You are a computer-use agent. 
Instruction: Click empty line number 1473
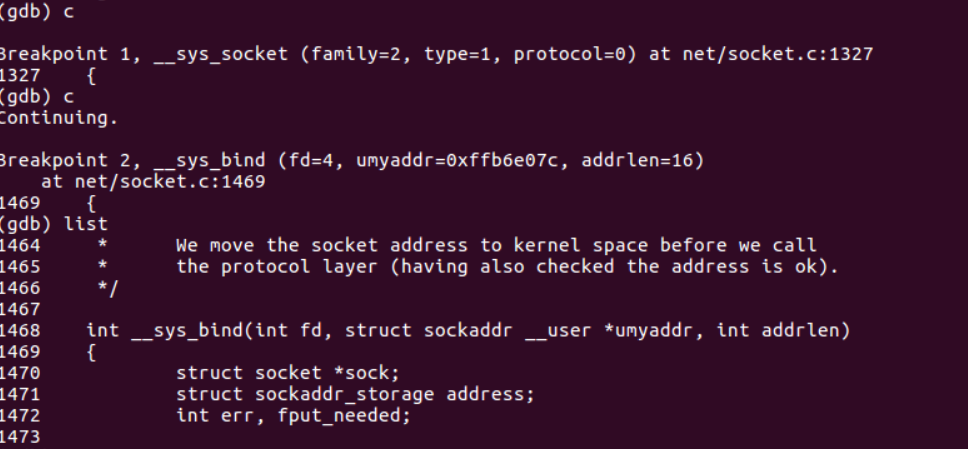[20, 437]
